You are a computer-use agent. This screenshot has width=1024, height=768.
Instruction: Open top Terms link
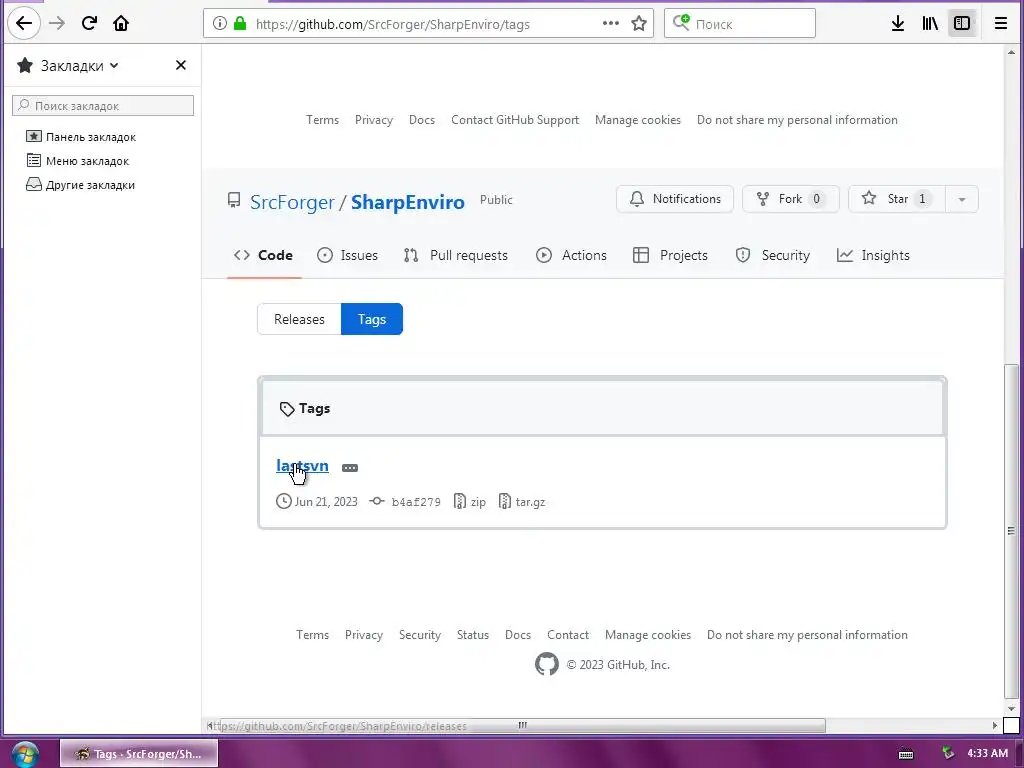click(x=323, y=120)
